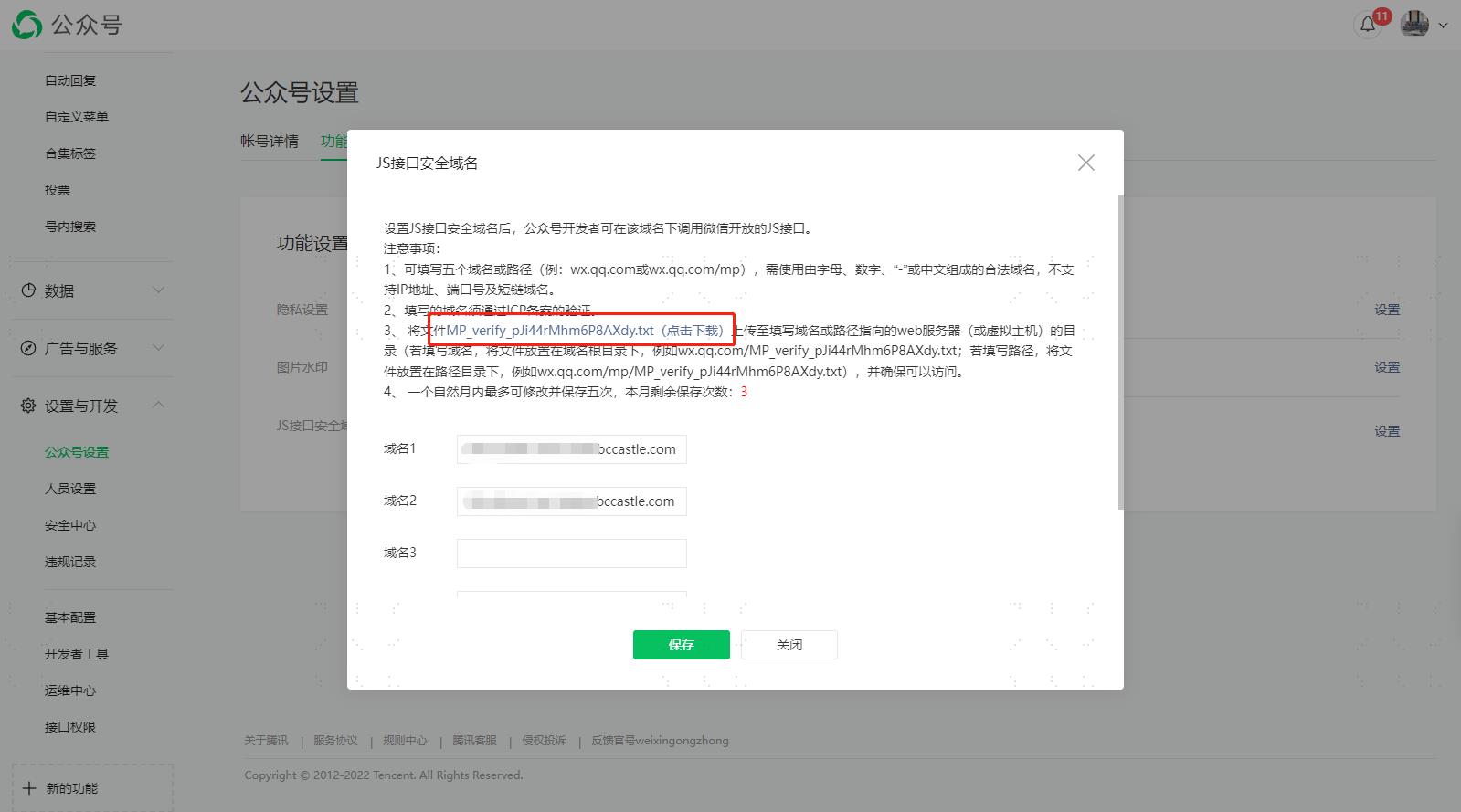Open 侵权投诉 footer link

point(544,741)
